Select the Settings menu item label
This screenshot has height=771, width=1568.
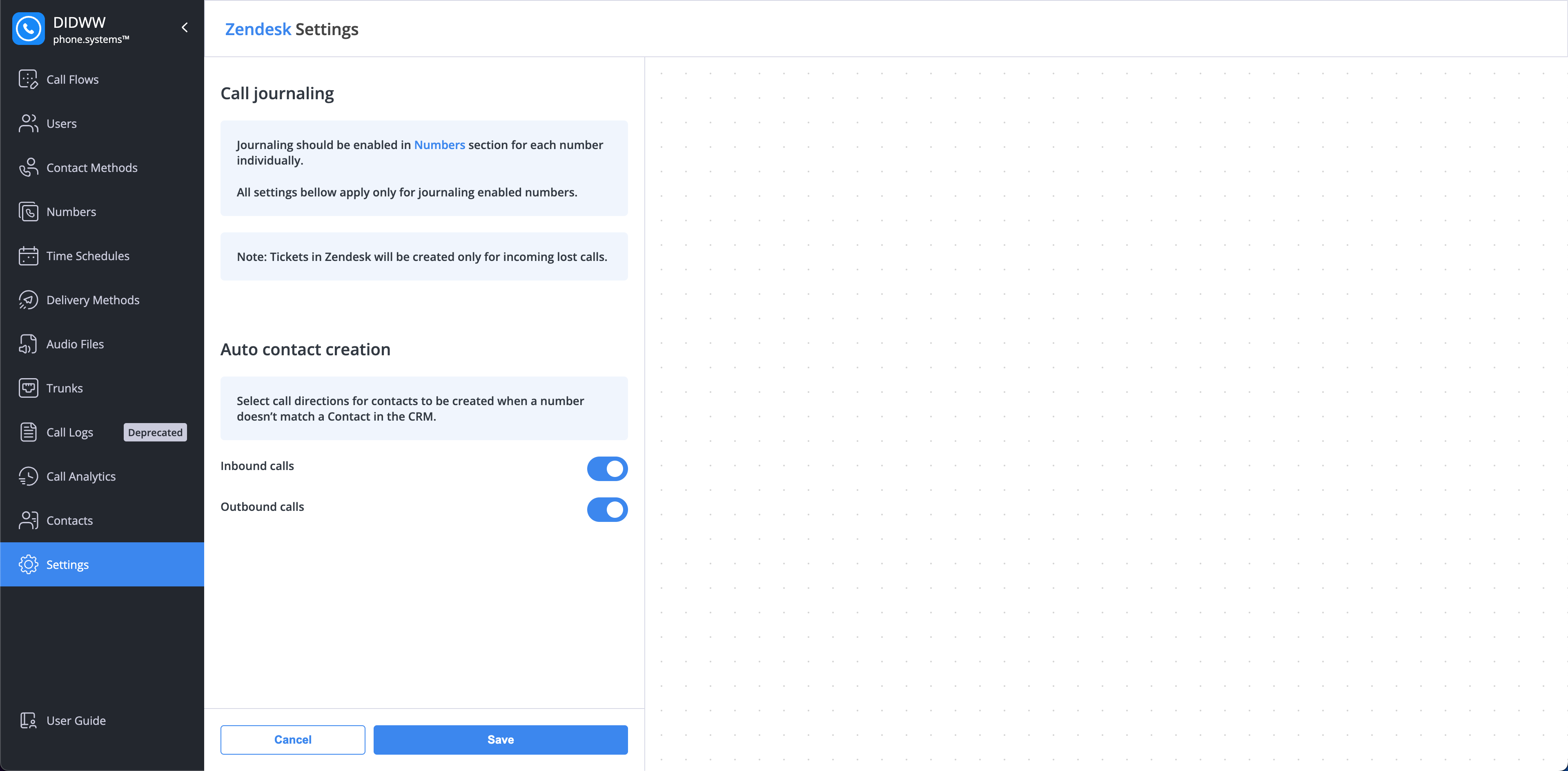coord(67,565)
